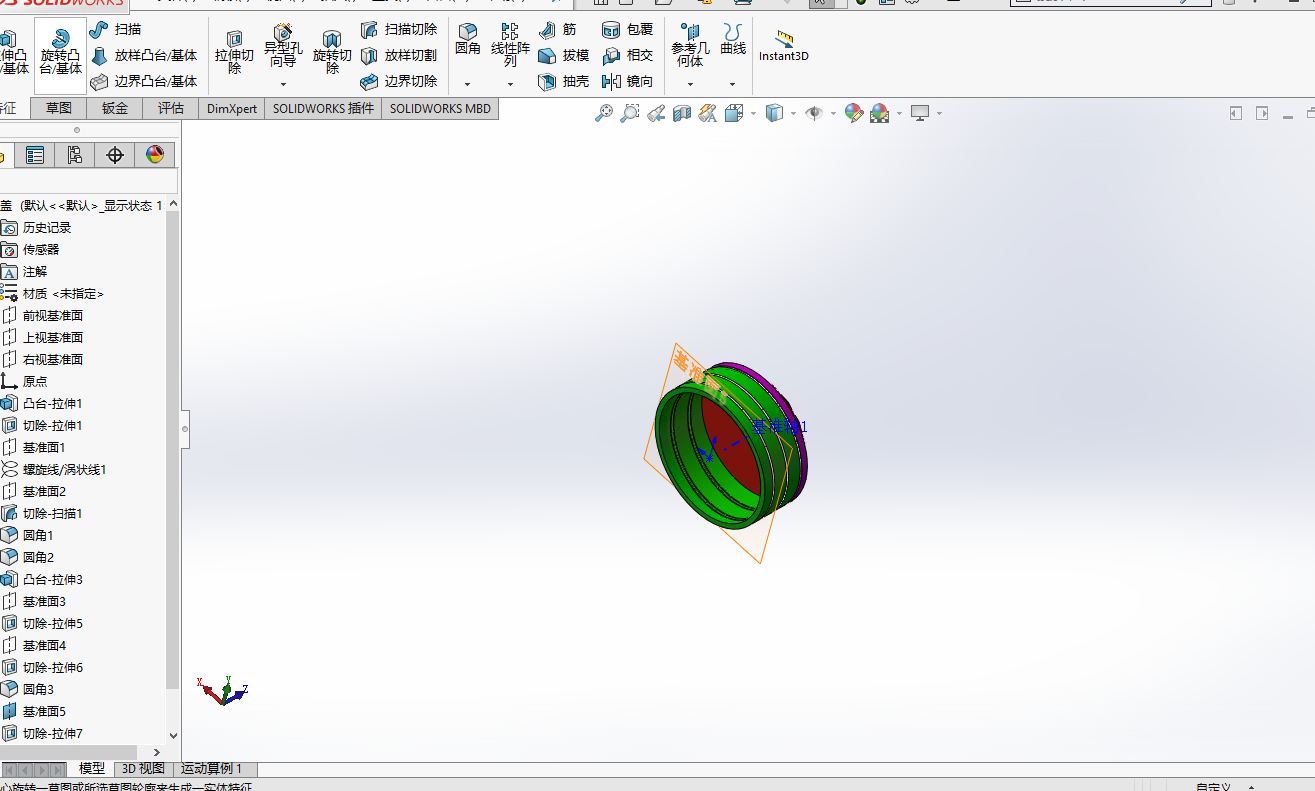Open the DimXpertManager panel tab
The width and height of the screenshot is (1315, 791).
[x=115, y=155]
